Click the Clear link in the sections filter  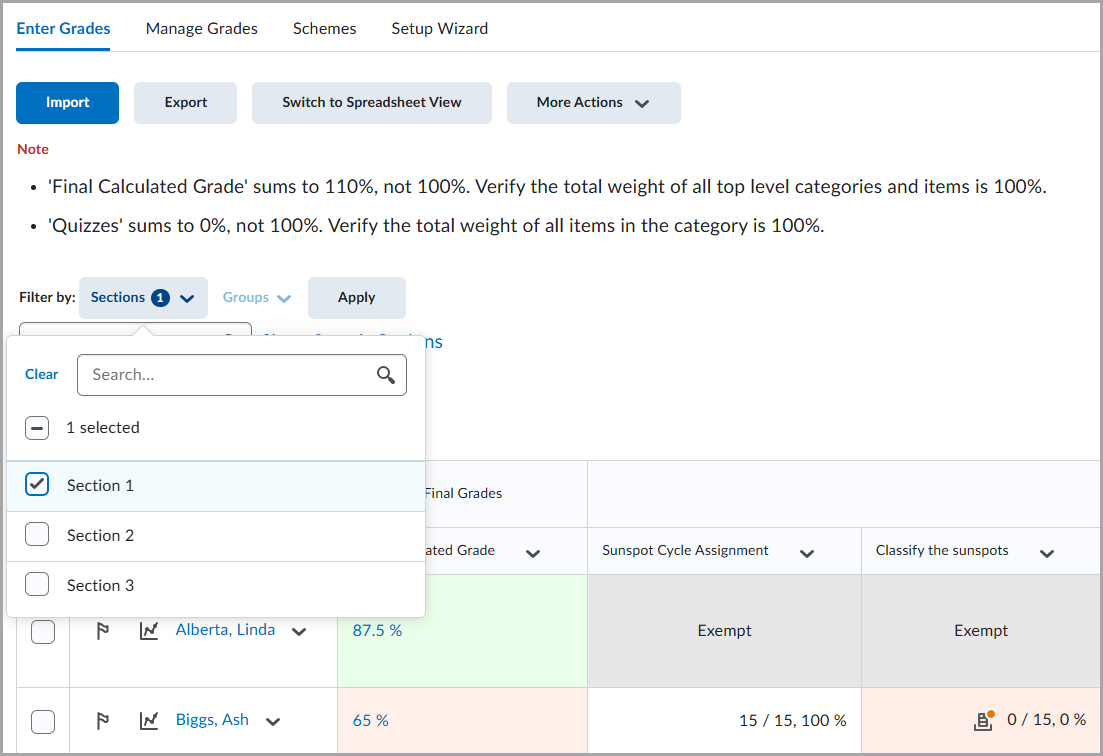(x=41, y=374)
